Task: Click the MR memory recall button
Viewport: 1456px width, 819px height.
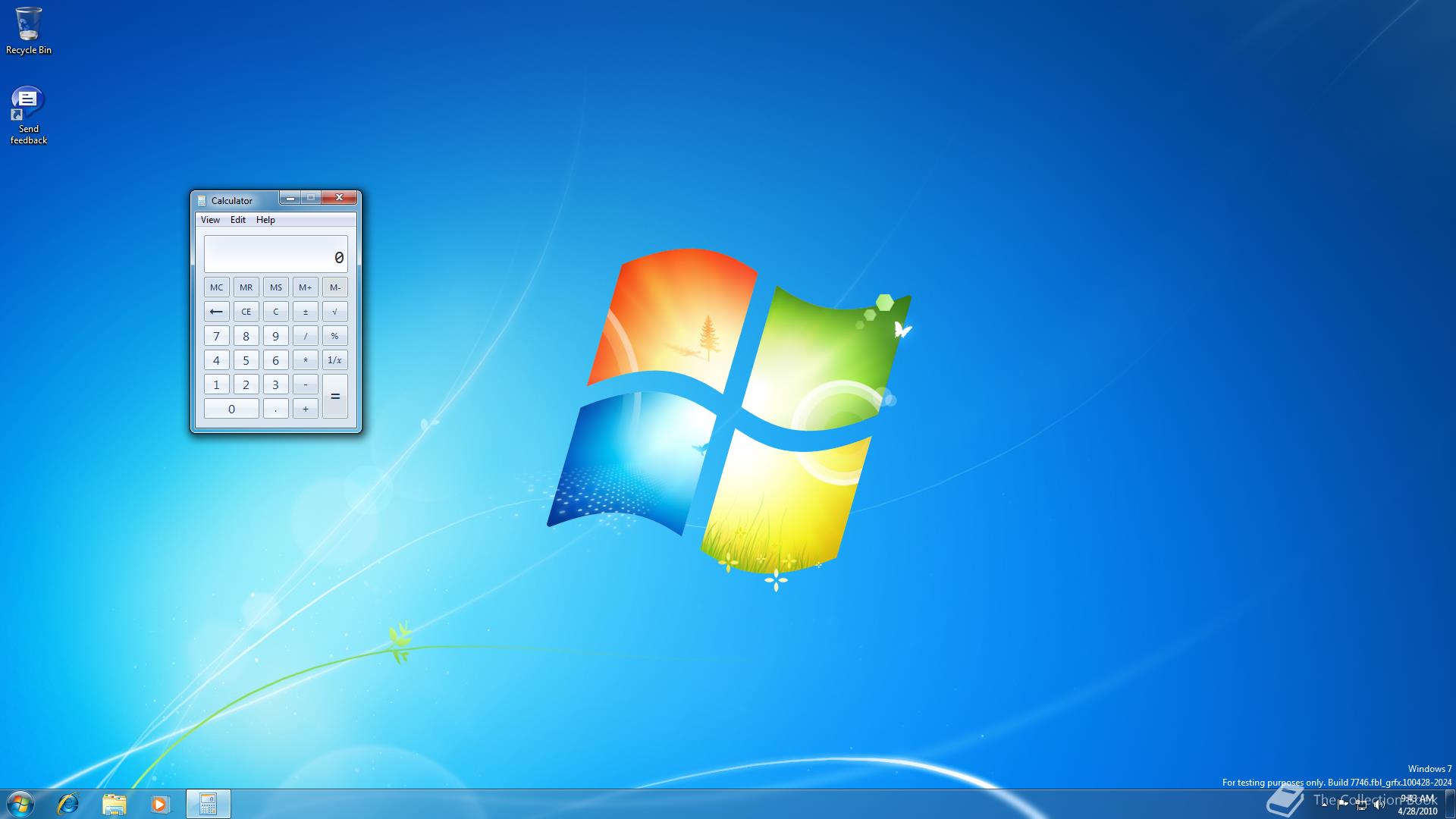Action: tap(246, 287)
